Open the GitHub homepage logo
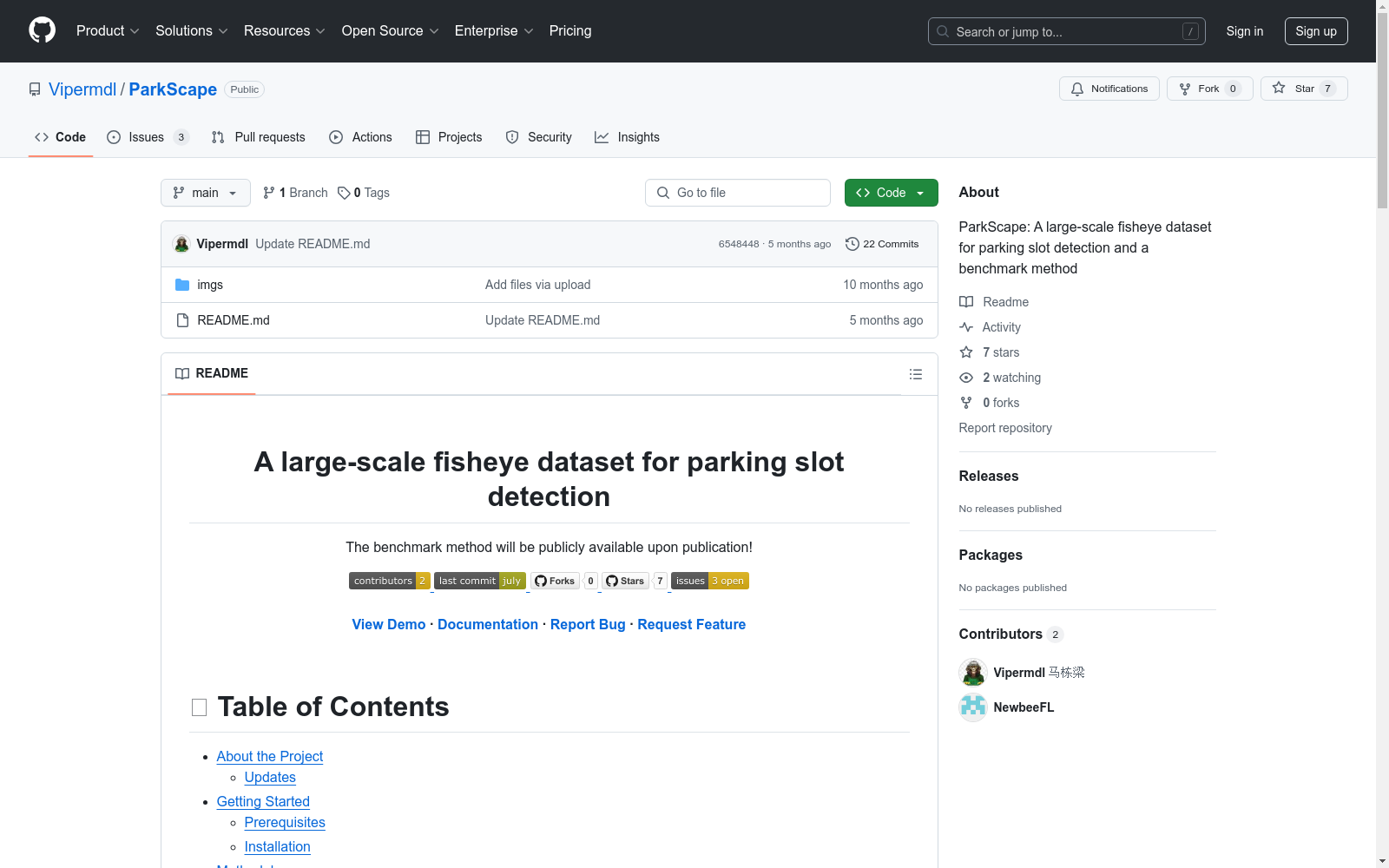The height and width of the screenshot is (868, 1389). point(42,30)
